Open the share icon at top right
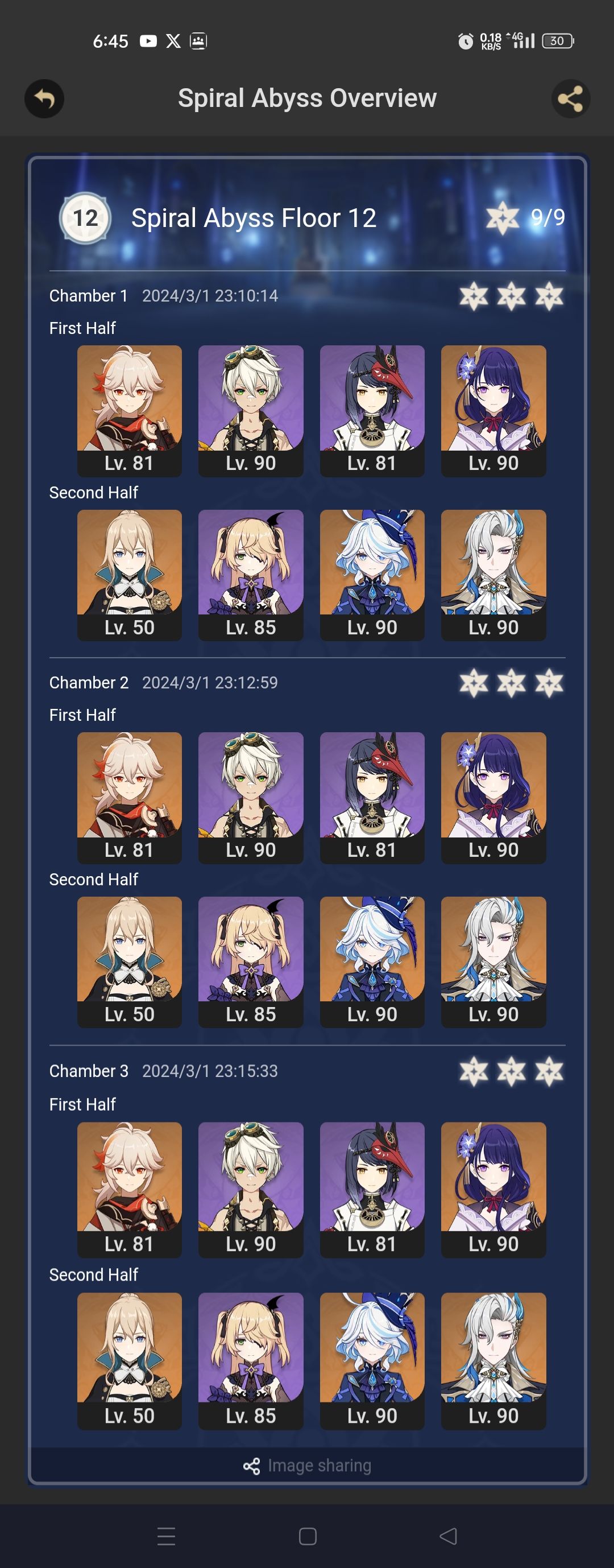The width and height of the screenshot is (614, 1568). (x=570, y=98)
